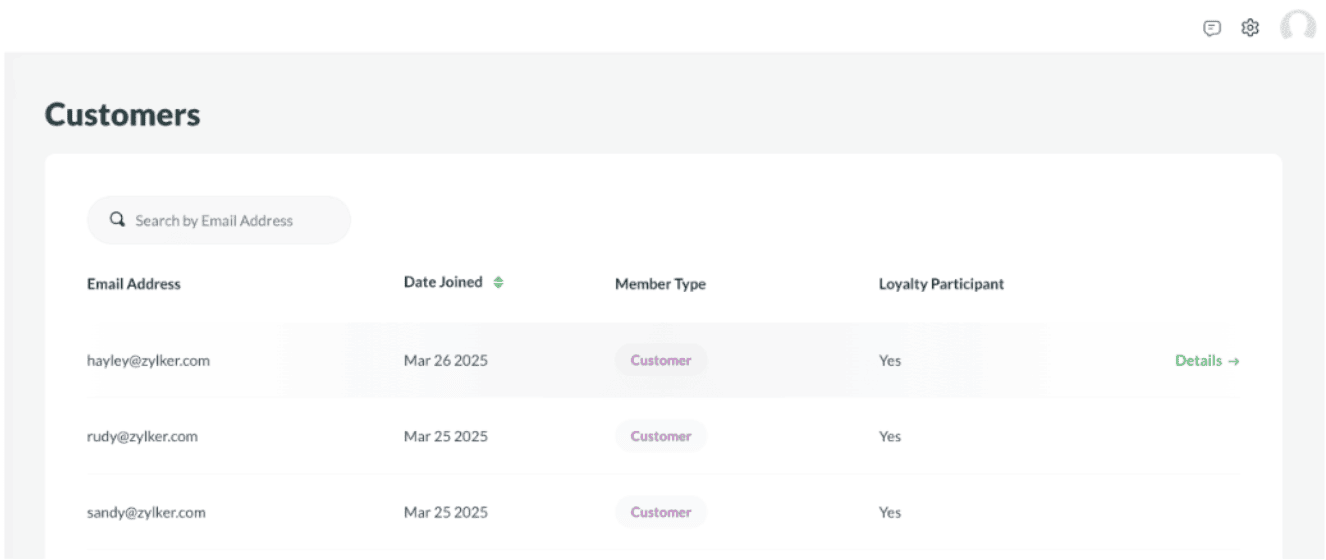The height and width of the screenshot is (560, 1326).
Task: Click the Customers page heading
Action: pos(123,115)
